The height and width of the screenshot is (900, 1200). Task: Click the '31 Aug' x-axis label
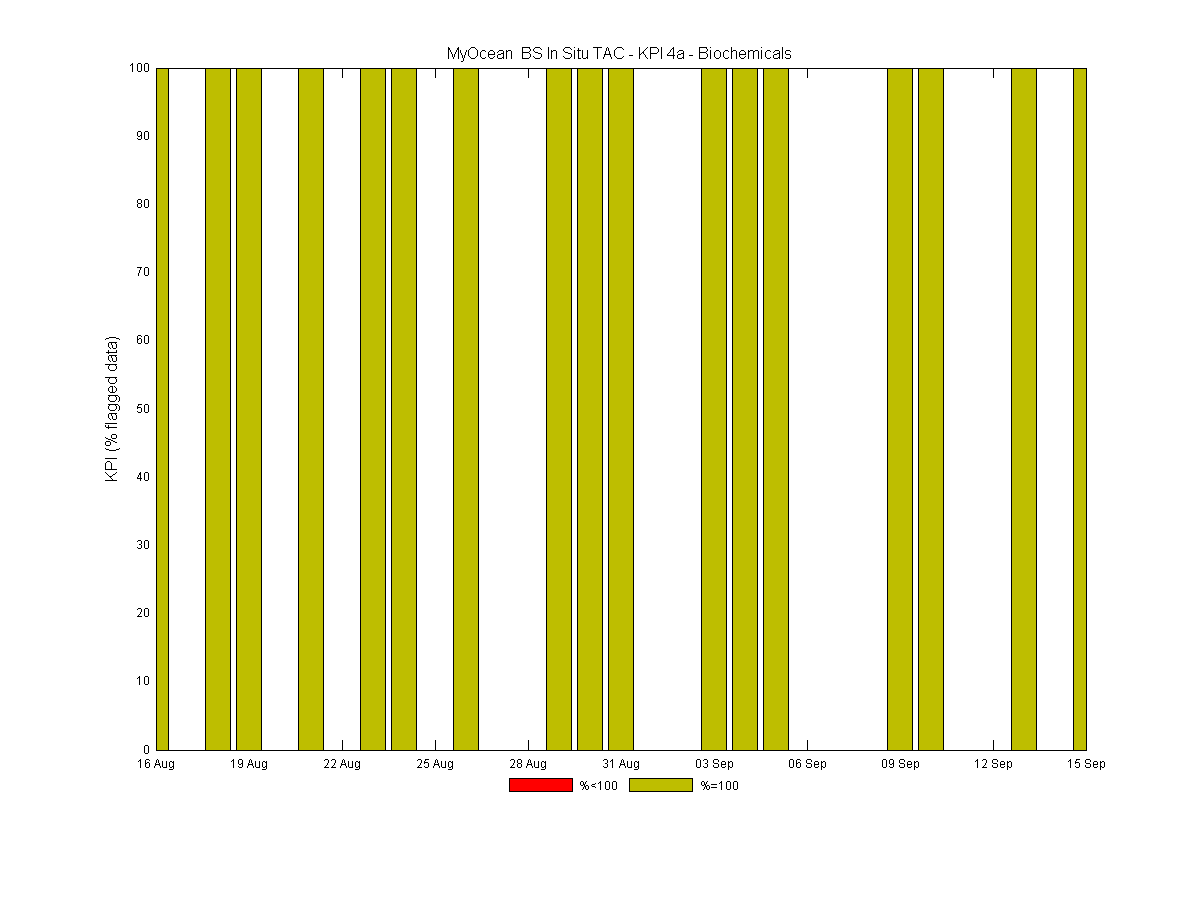tap(621, 765)
